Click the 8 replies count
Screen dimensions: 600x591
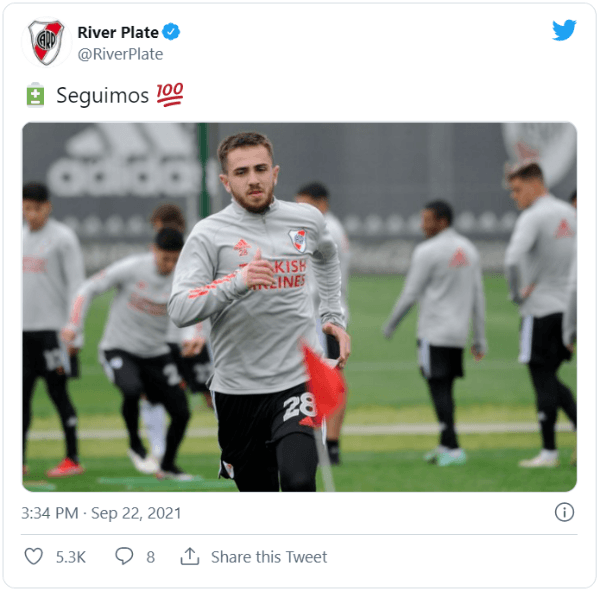coord(150,557)
